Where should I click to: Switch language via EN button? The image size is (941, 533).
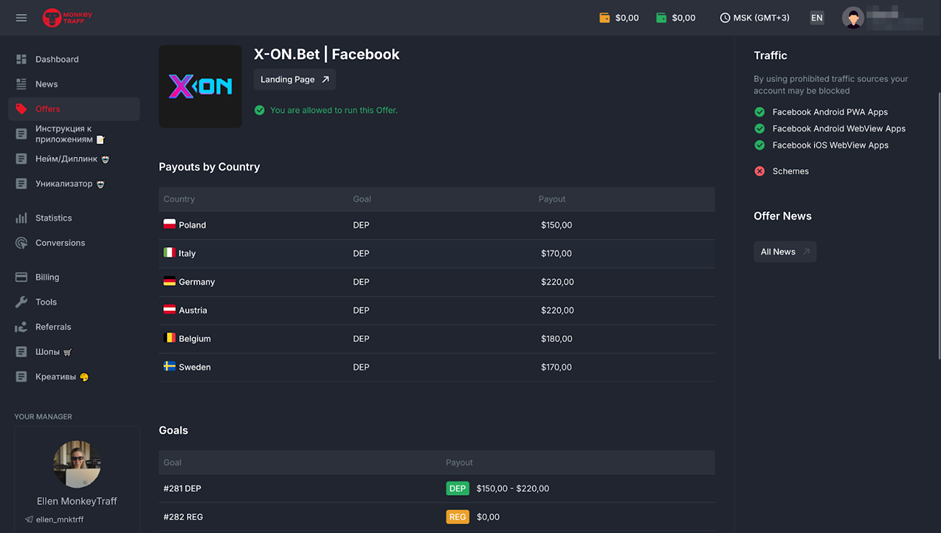[x=817, y=18]
